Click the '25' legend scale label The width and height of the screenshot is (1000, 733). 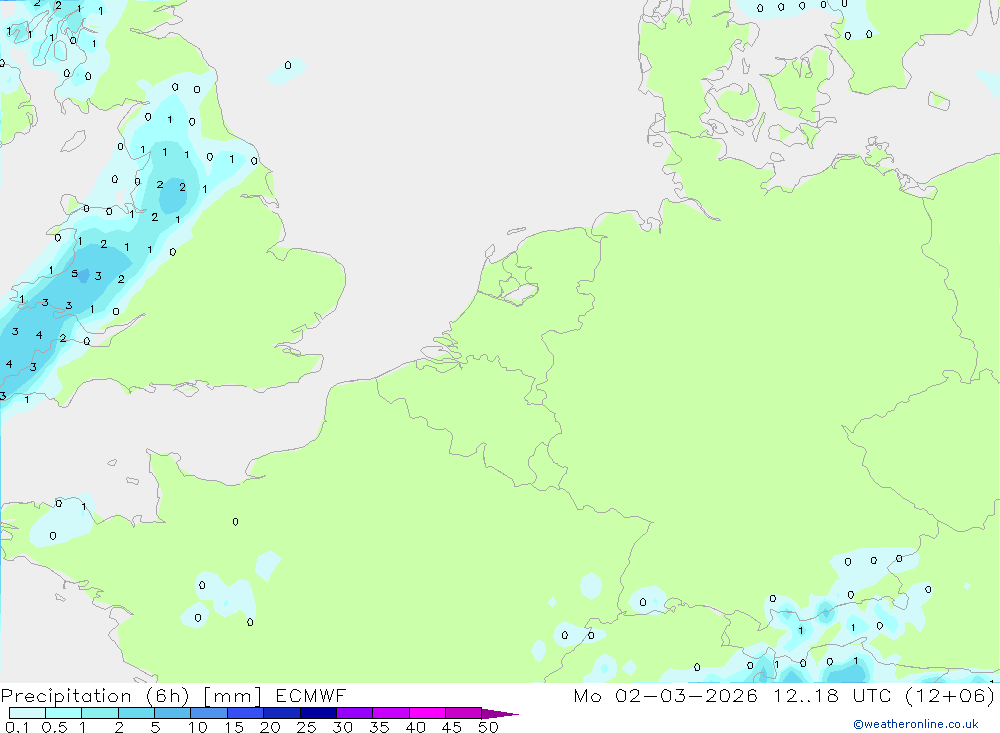tap(306, 727)
